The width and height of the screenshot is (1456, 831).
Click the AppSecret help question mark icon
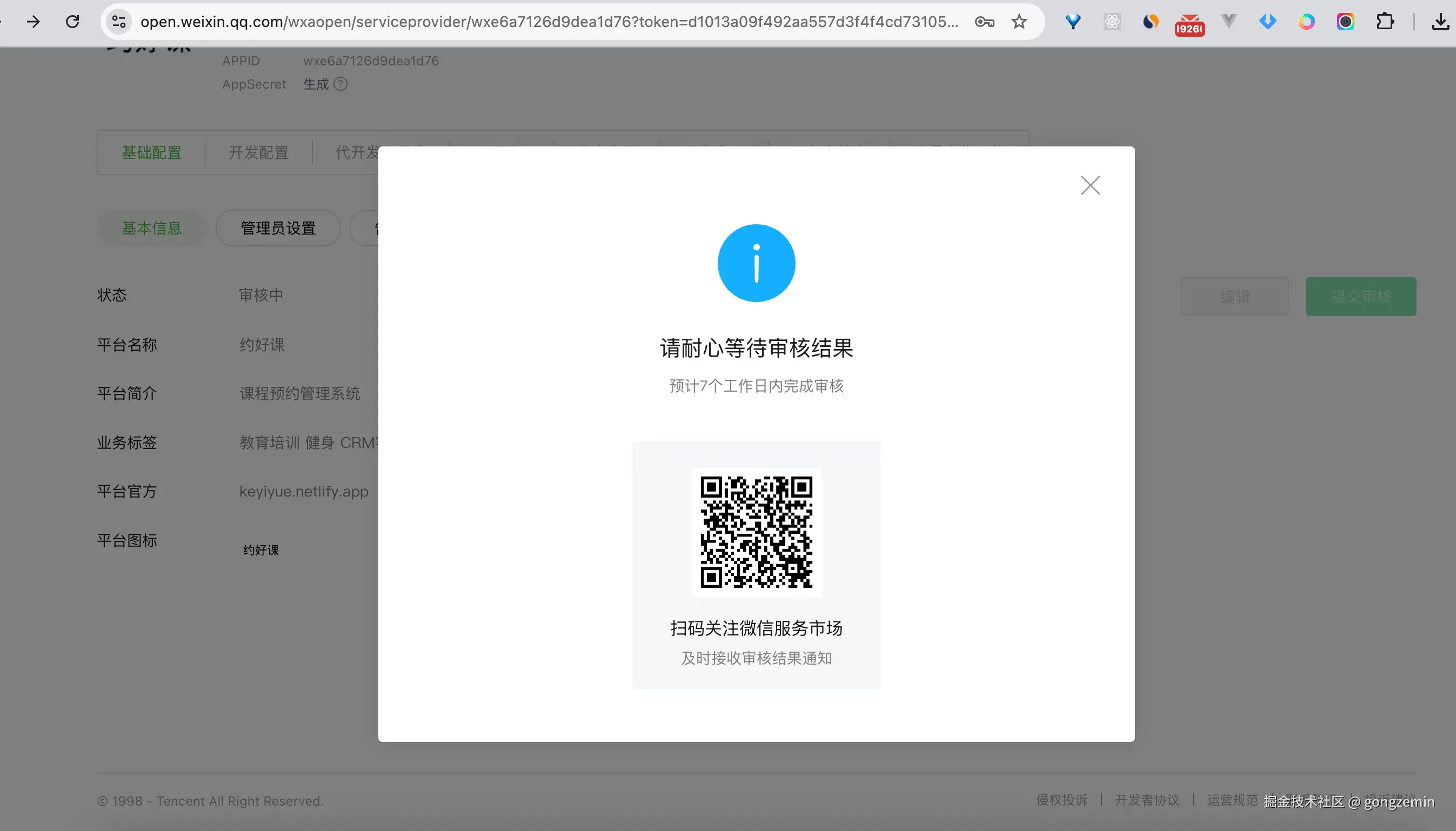[340, 84]
